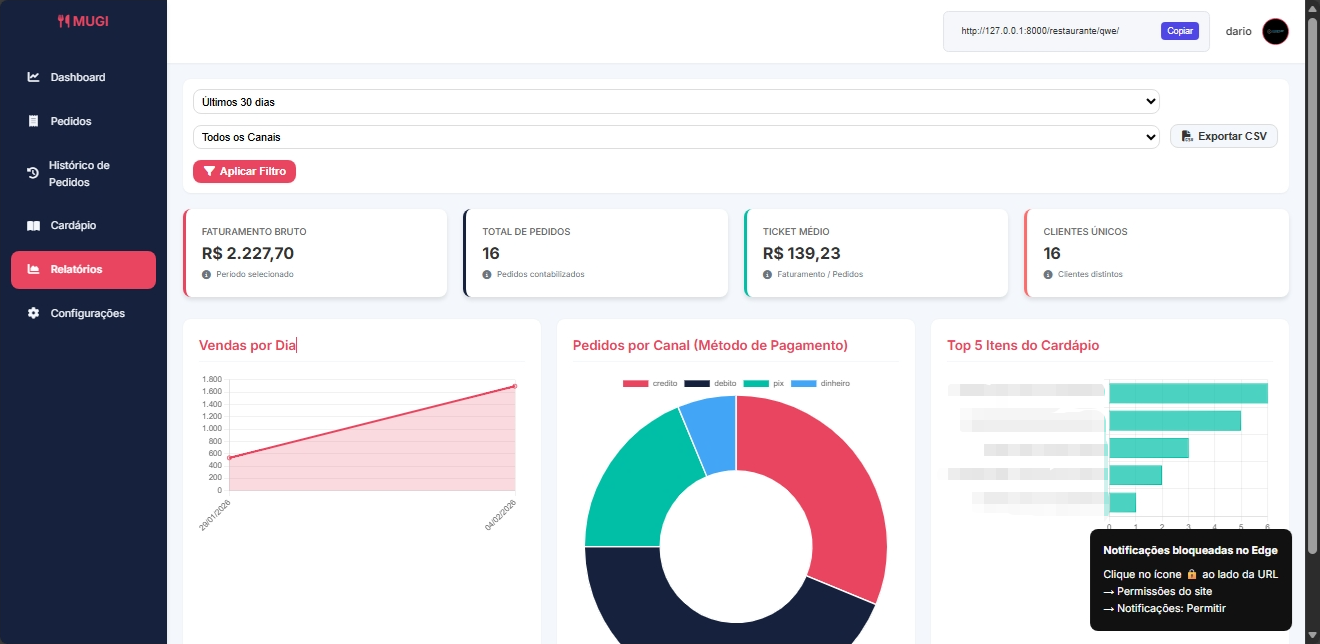Expand the Todos os Canais dropdown

point(675,137)
